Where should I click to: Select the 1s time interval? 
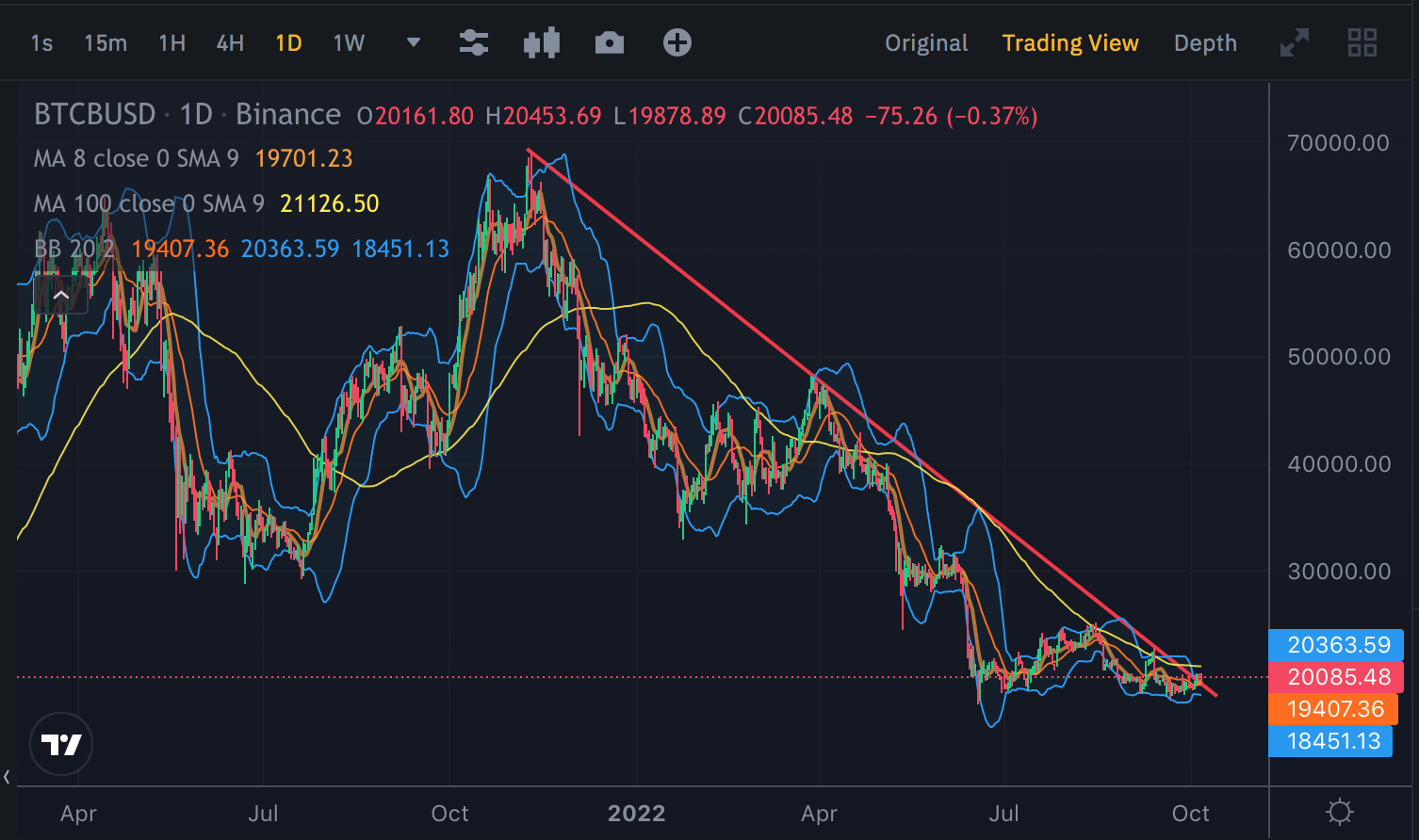point(41,43)
